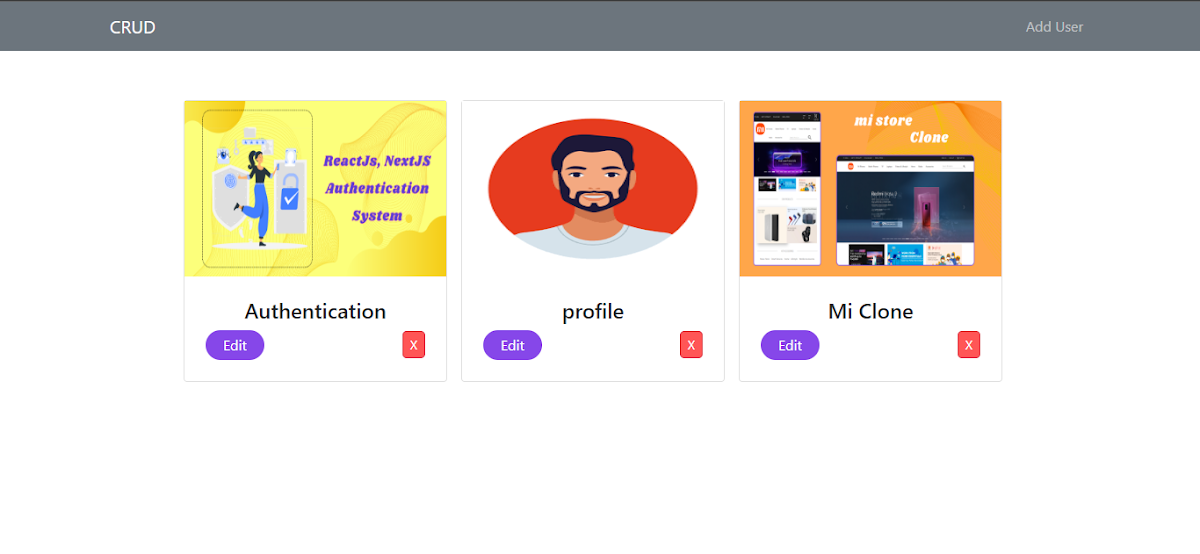Edit the Mi Clone card
Screen dimensions: 1200x554
point(790,345)
